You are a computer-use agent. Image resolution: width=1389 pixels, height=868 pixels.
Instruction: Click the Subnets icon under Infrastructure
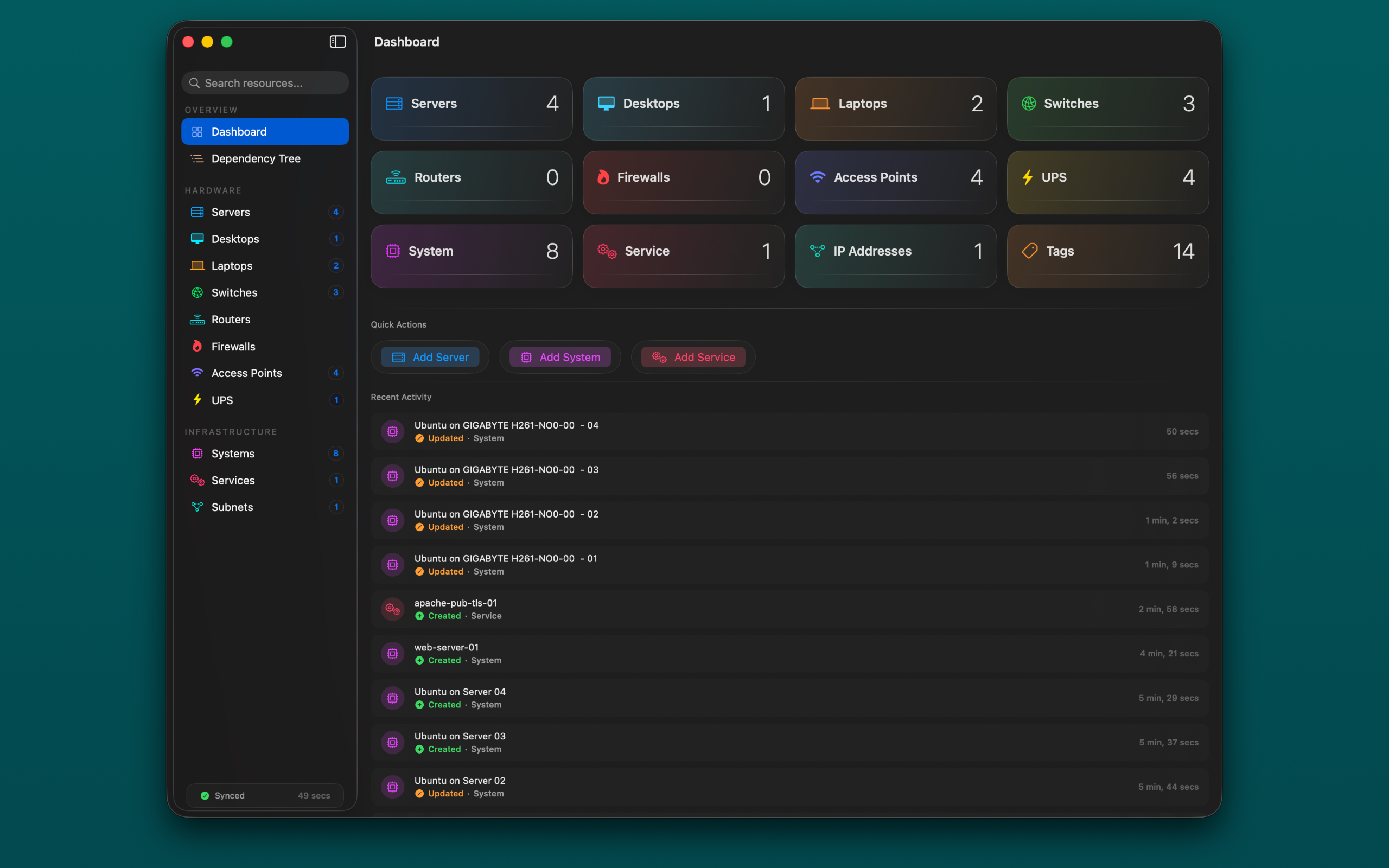[197, 507]
